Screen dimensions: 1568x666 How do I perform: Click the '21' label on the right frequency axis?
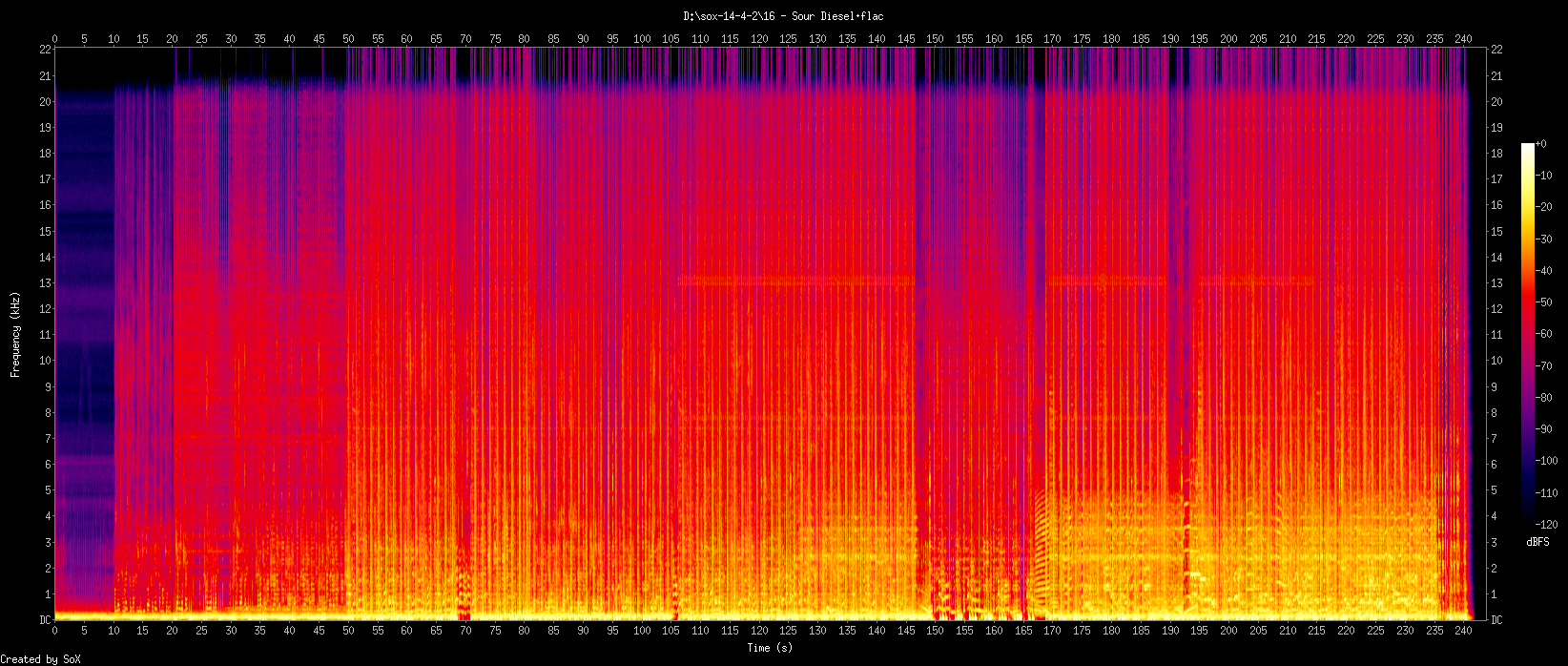(1496, 75)
